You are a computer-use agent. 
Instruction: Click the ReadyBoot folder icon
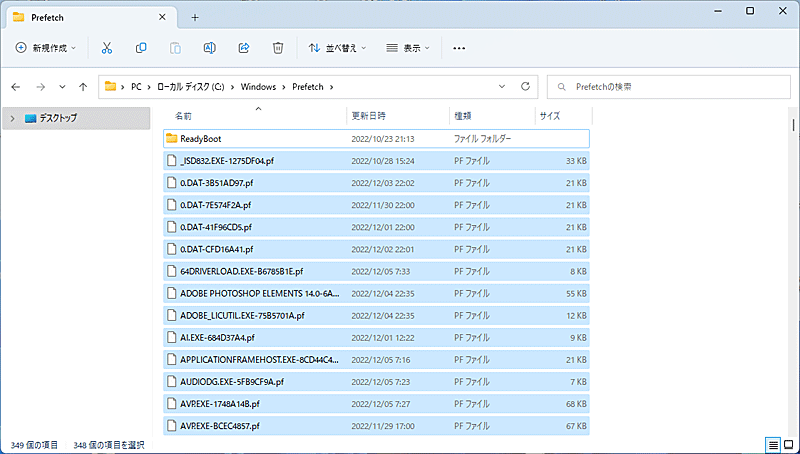[171, 139]
